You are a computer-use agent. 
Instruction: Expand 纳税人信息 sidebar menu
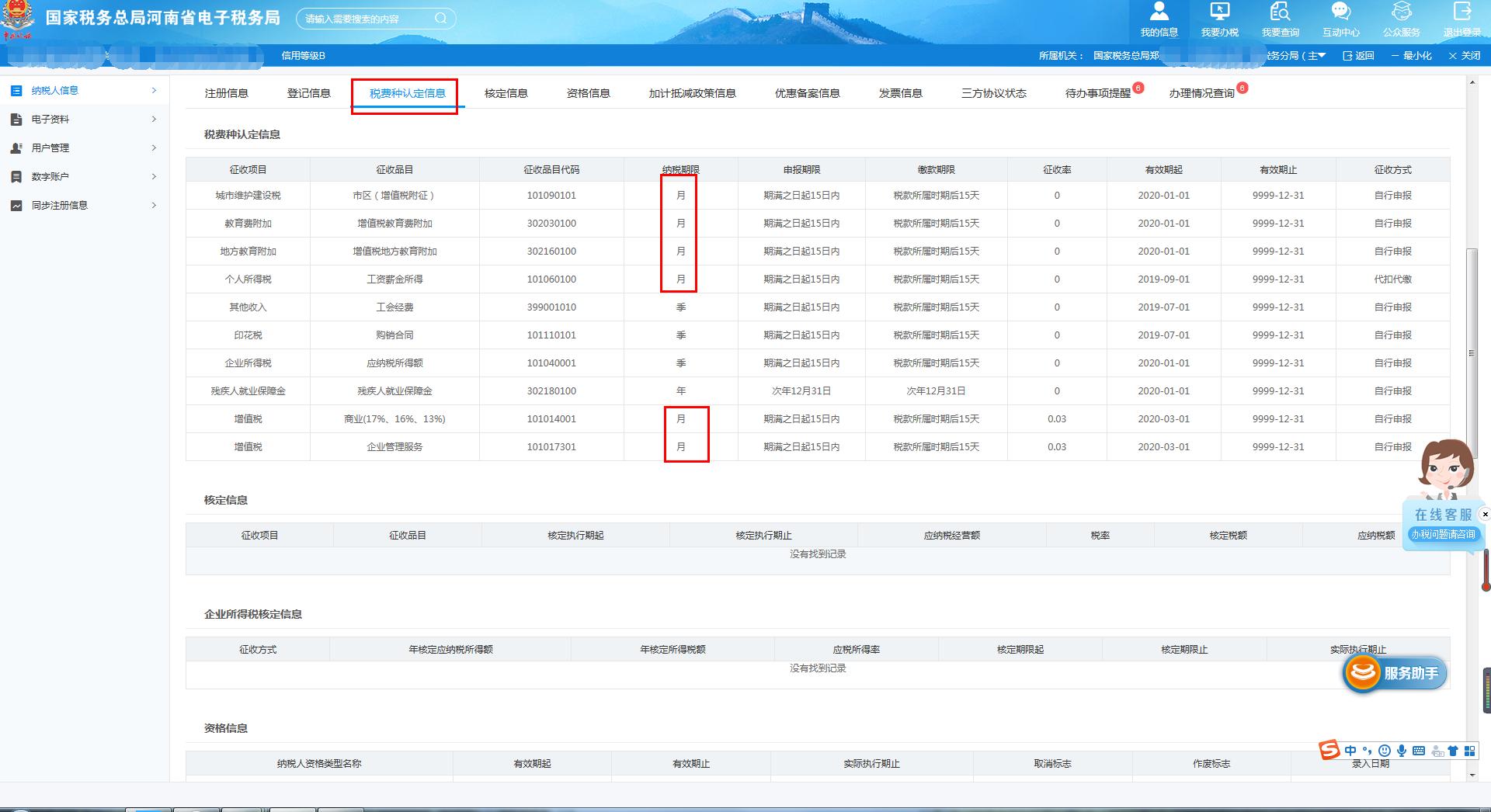pyautogui.click(x=84, y=91)
